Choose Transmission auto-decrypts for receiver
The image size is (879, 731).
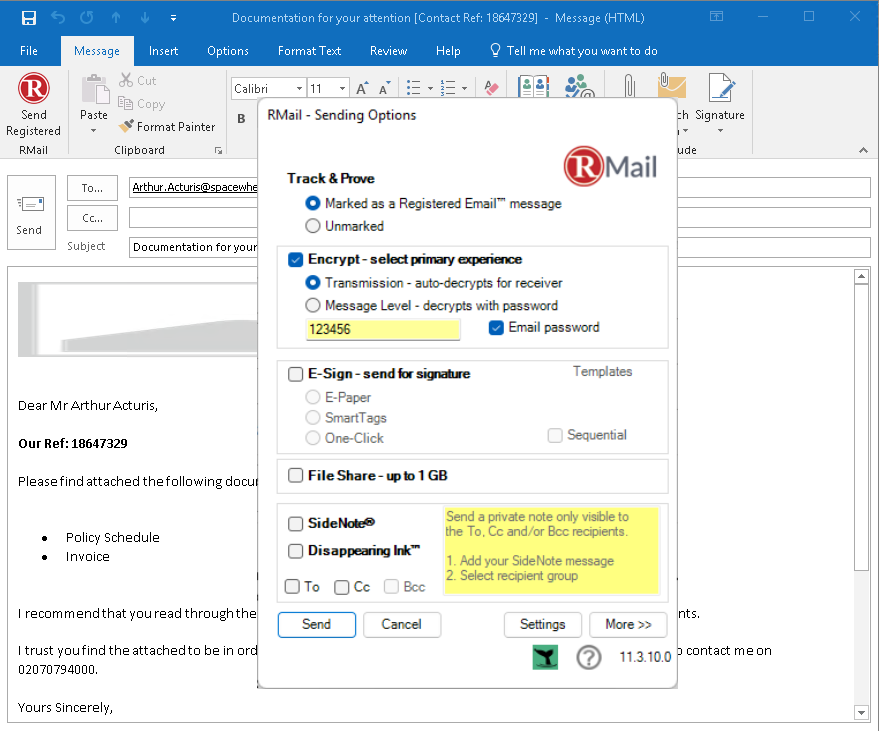[x=313, y=283]
